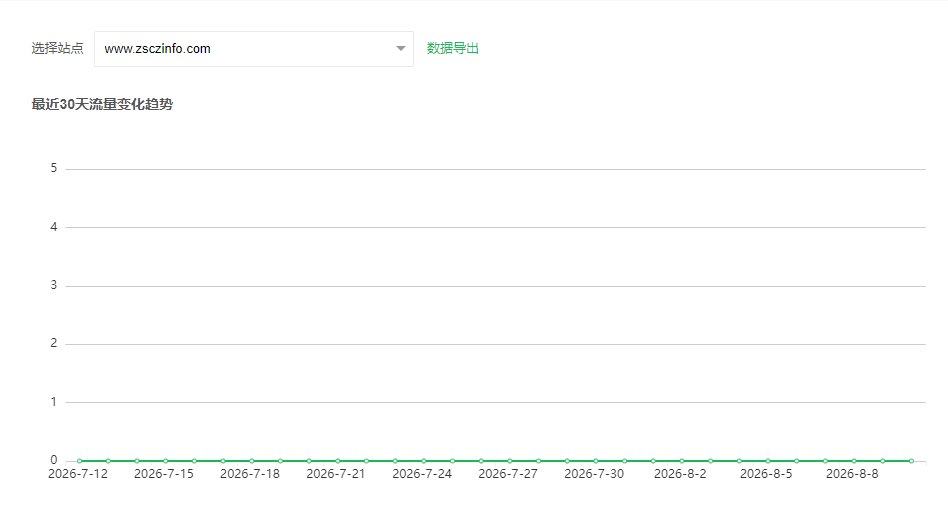948x530 pixels.
Task: Click the 选择站点 label
Action: coord(57,48)
